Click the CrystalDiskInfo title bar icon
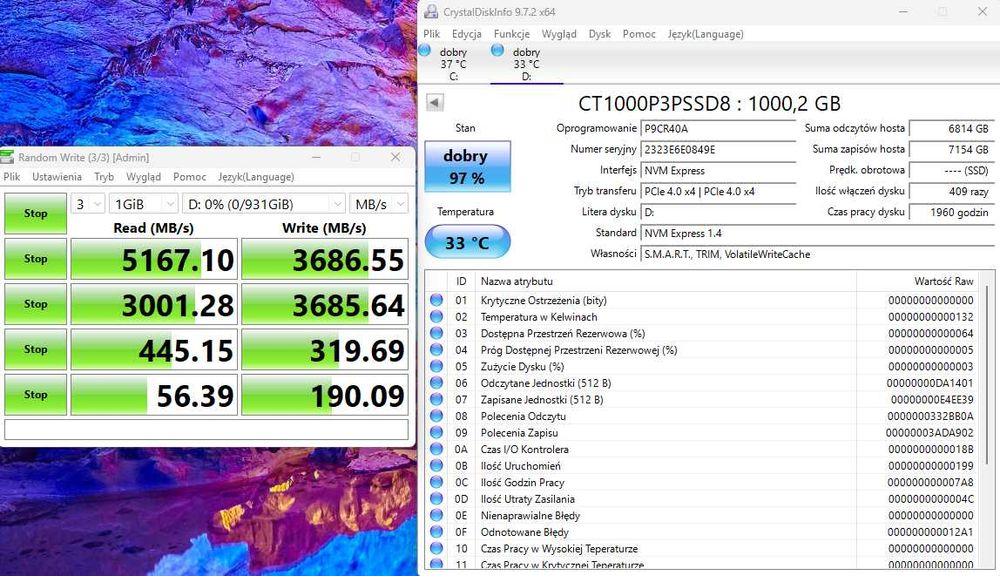The width and height of the screenshot is (1000, 576). tap(432, 11)
